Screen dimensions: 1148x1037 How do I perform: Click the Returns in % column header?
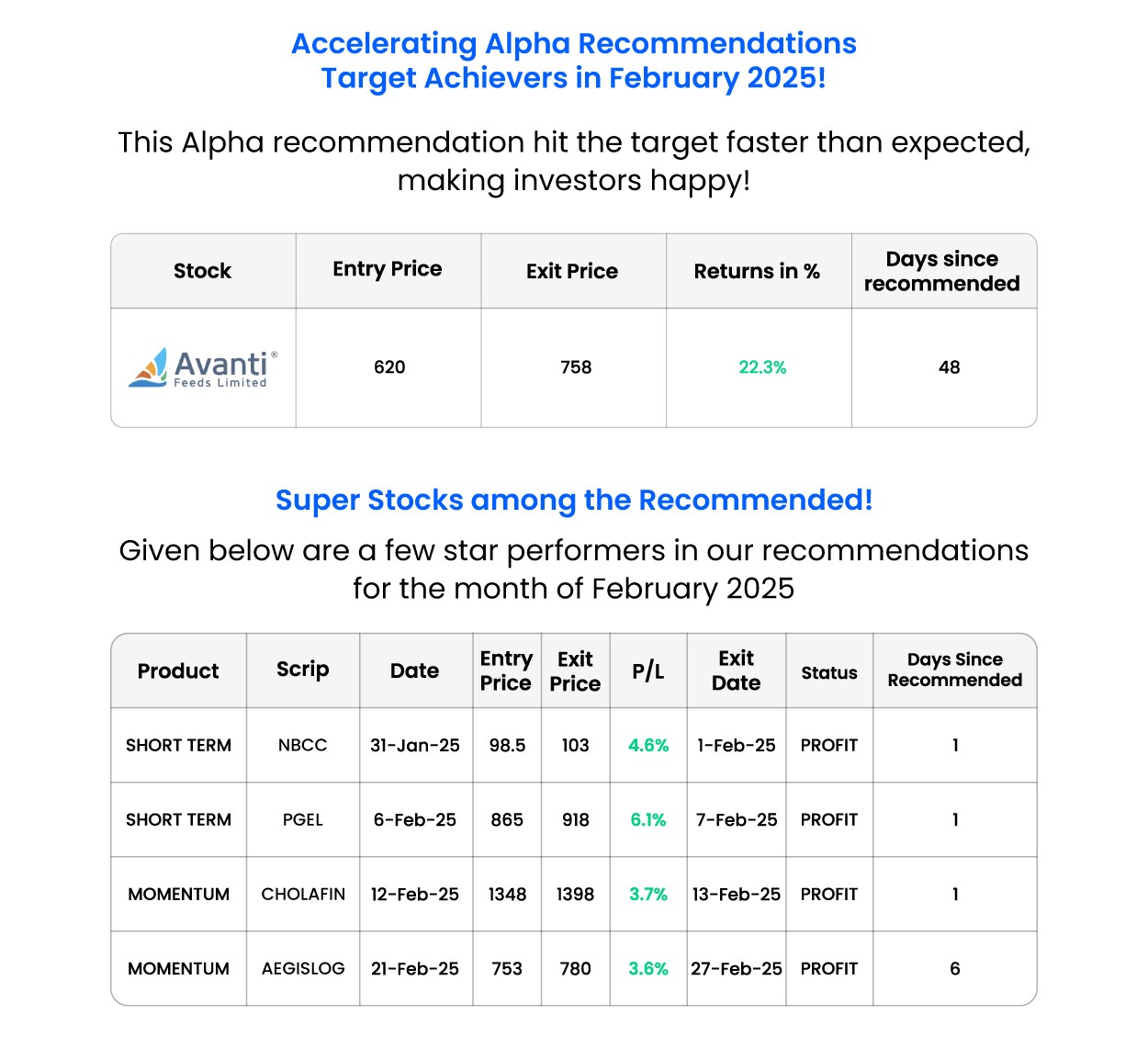757,271
